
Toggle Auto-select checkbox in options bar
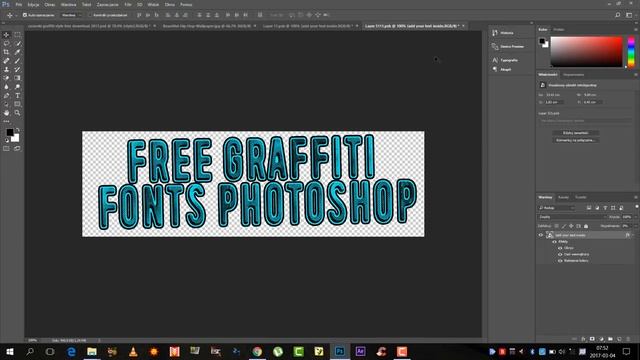[25, 15]
